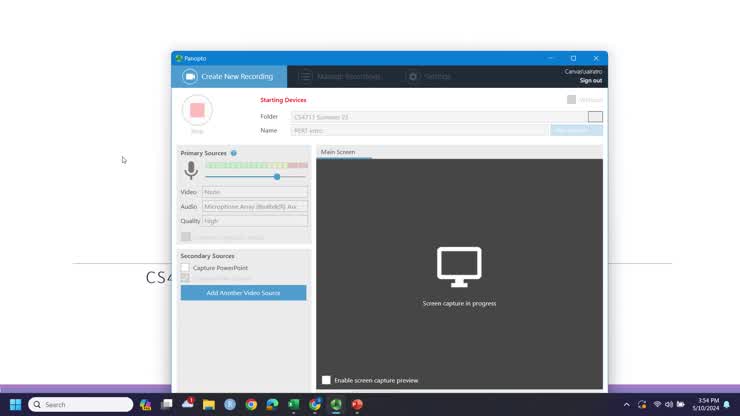Image resolution: width=740 pixels, height=416 pixels.
Task: Enable the Capture PowerPoint checkbox
Action: coord(185,268)
